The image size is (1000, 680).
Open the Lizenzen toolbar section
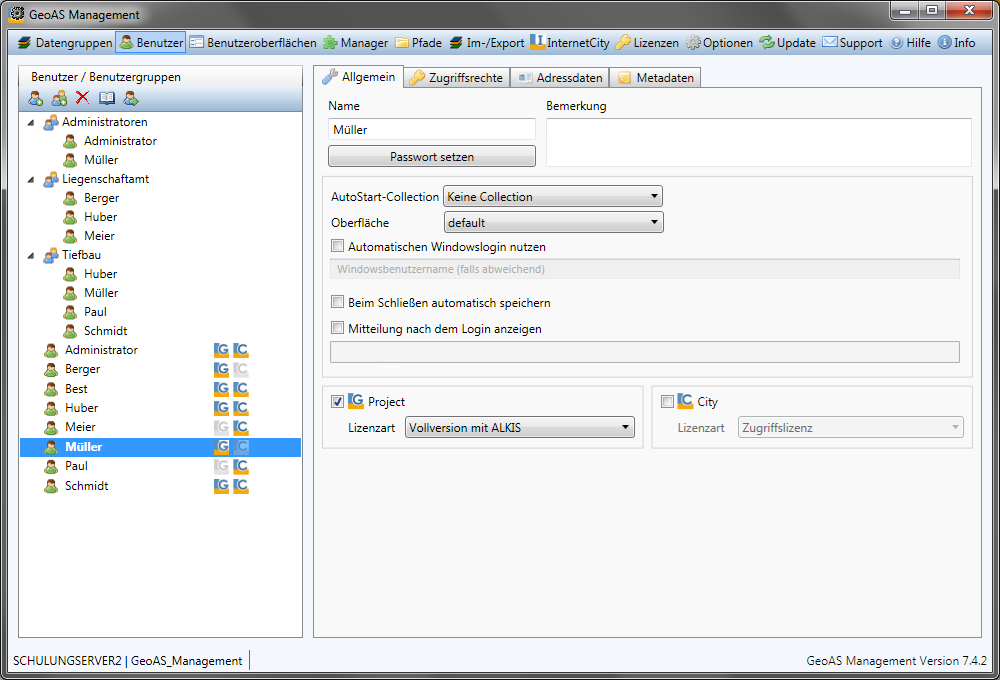[646, 43]
